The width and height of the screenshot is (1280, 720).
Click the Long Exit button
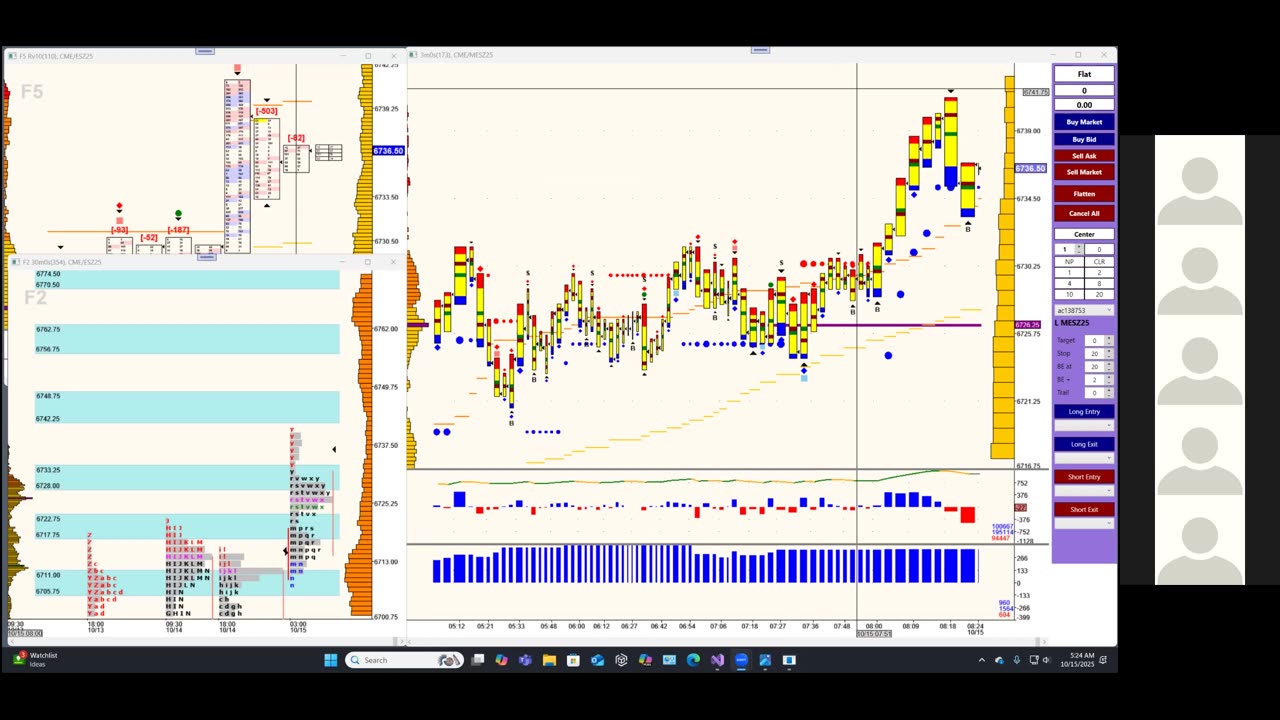[1084, 444]
